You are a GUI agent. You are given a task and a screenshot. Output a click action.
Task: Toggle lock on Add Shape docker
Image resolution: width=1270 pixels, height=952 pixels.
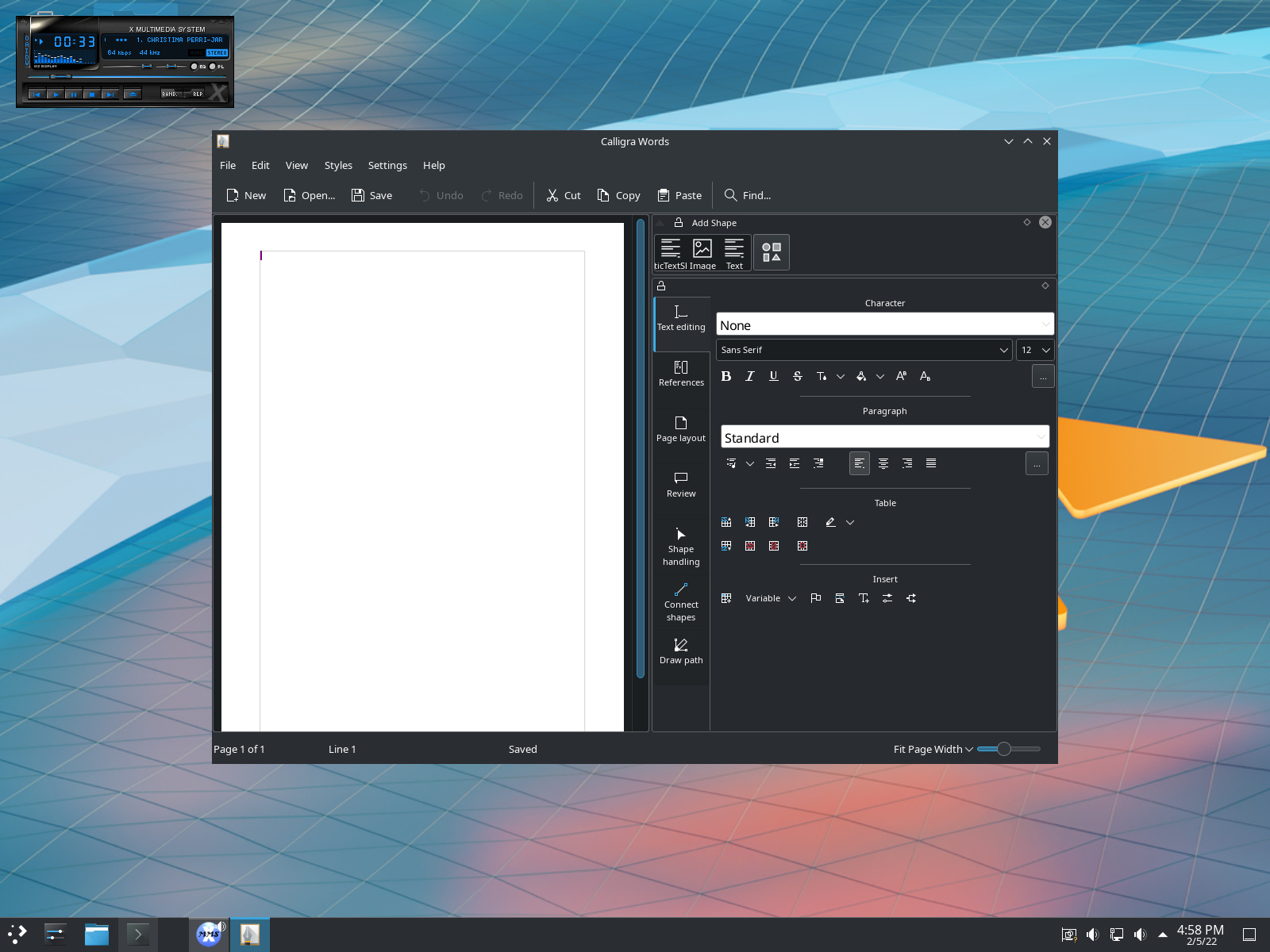click(679, 223)
